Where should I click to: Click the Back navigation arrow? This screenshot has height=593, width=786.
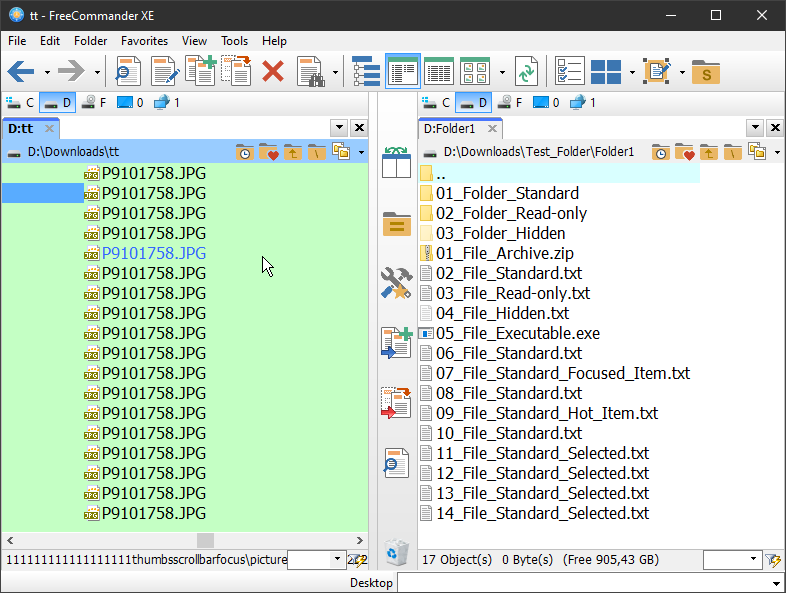click(22, 71)
